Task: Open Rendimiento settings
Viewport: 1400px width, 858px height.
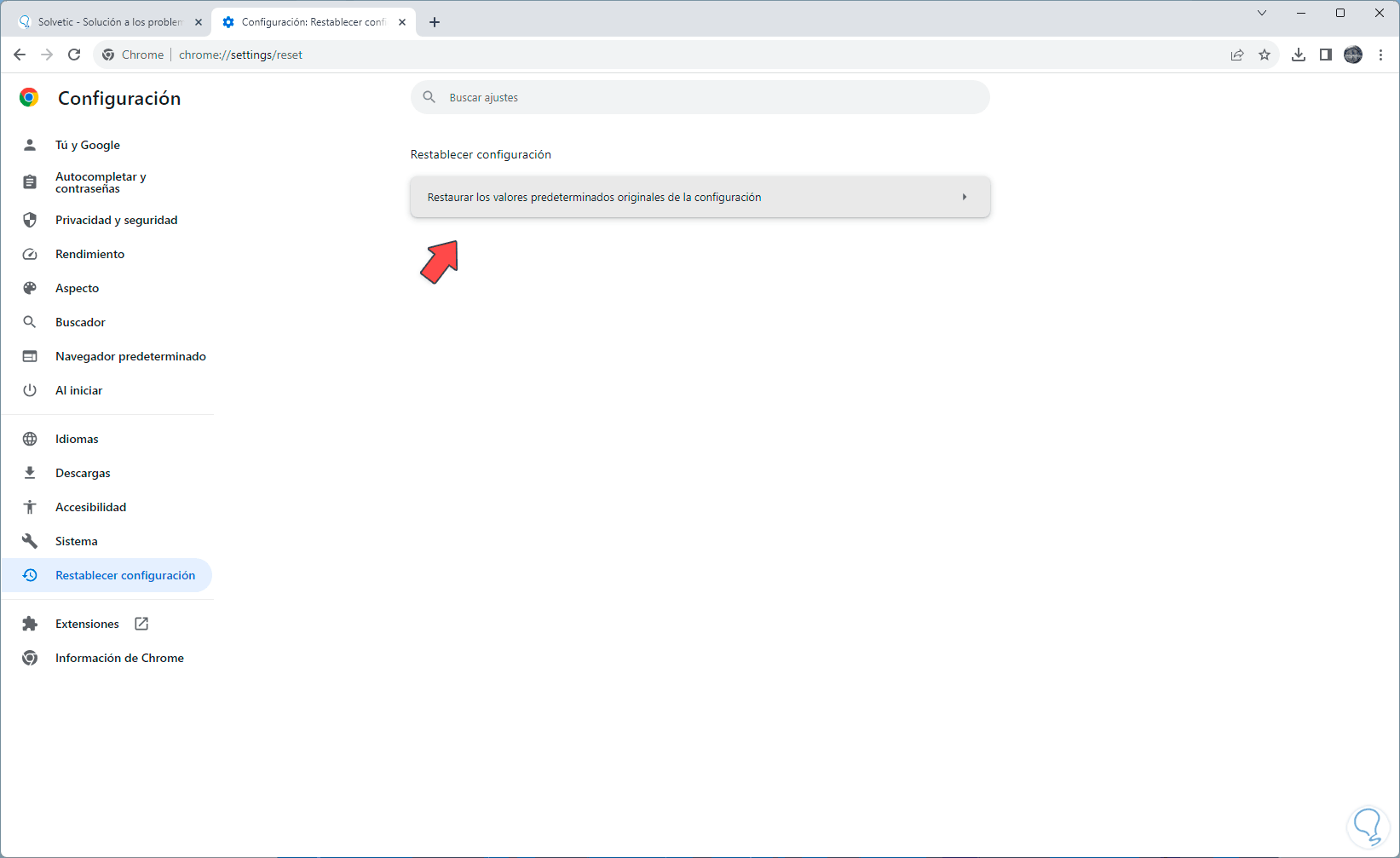Action: point(107,254)
